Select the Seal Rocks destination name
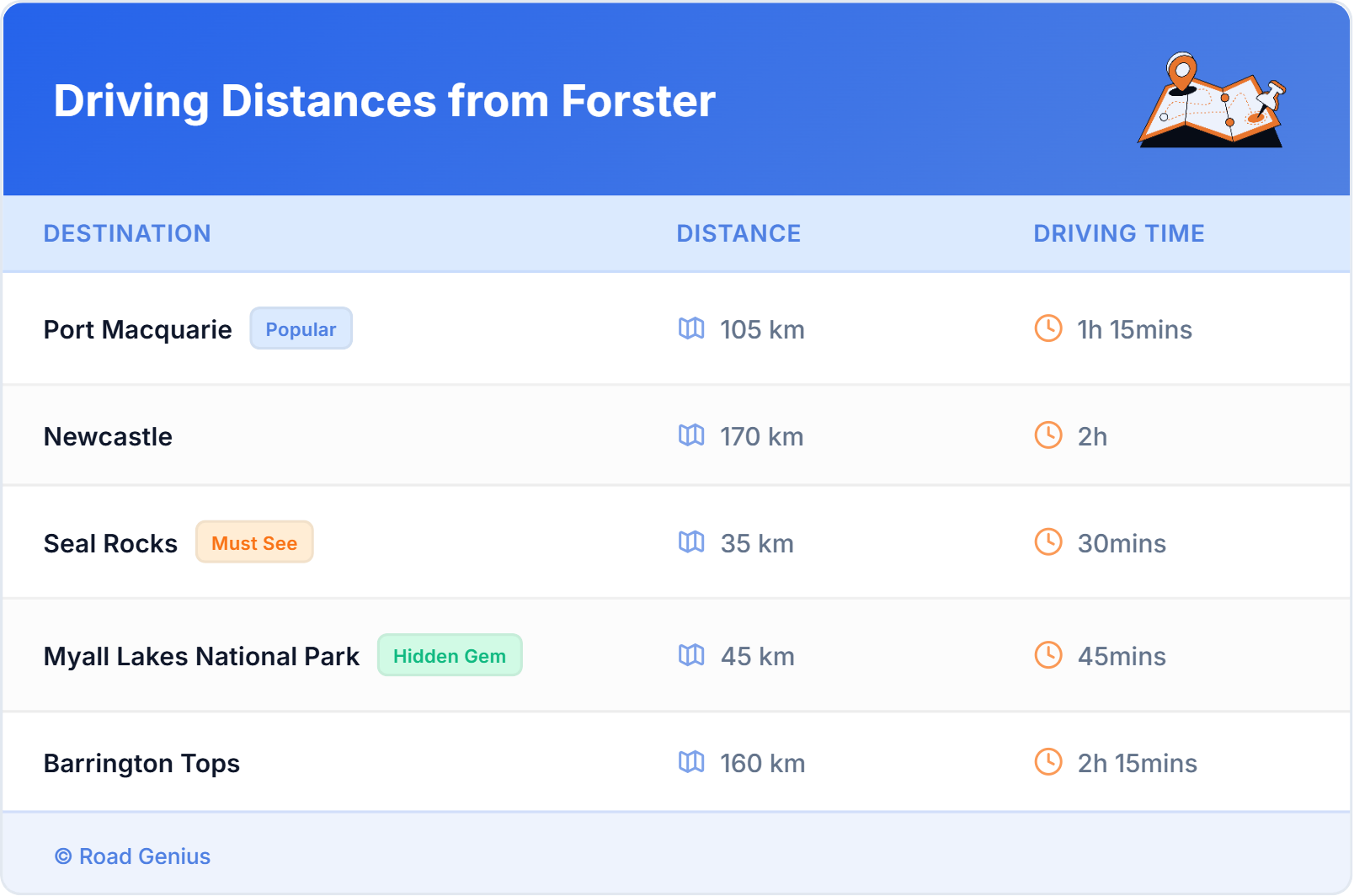The image size is (1354, 896). pyautogui.click(x=110, y=543)
